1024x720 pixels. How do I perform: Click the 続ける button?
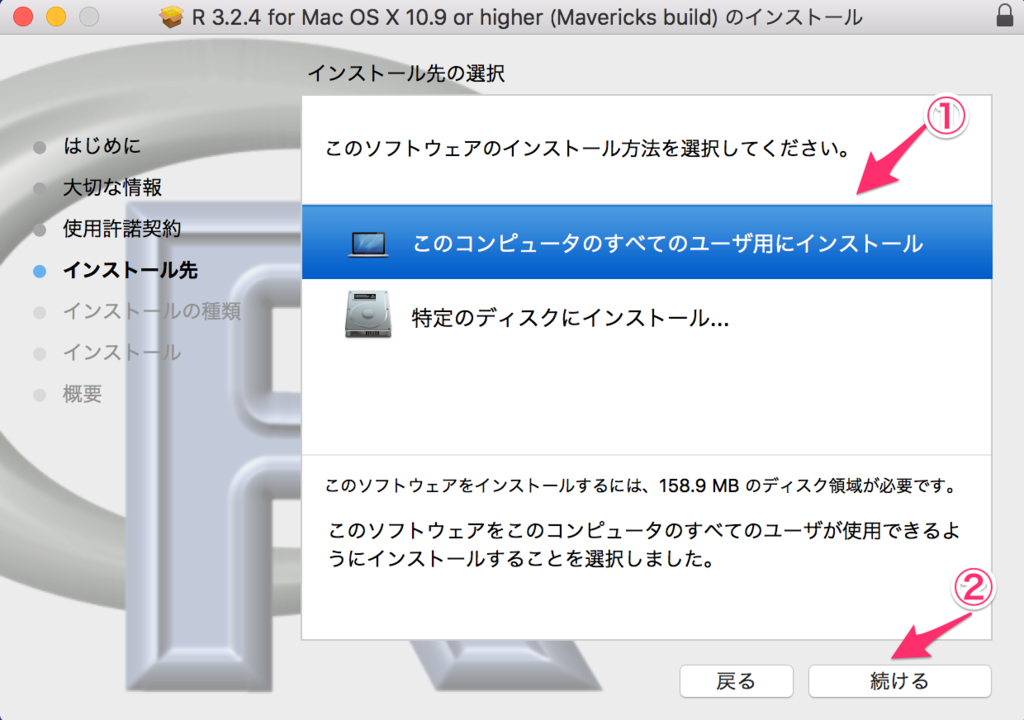(899, 681)
